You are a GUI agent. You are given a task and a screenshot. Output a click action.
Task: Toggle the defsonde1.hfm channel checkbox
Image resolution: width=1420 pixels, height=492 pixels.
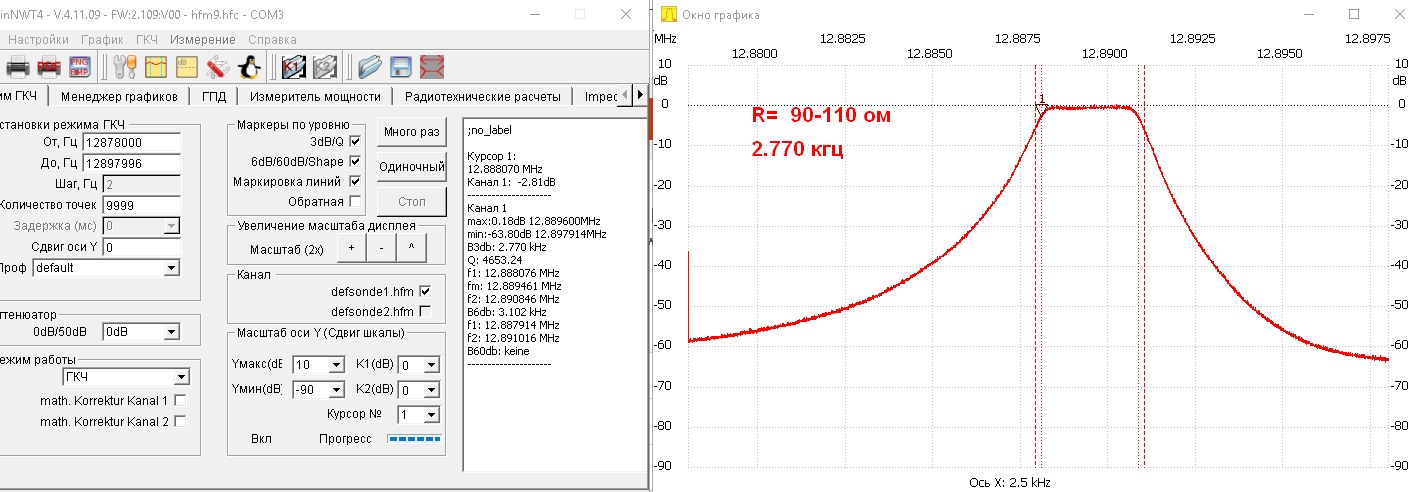[425, 291]
